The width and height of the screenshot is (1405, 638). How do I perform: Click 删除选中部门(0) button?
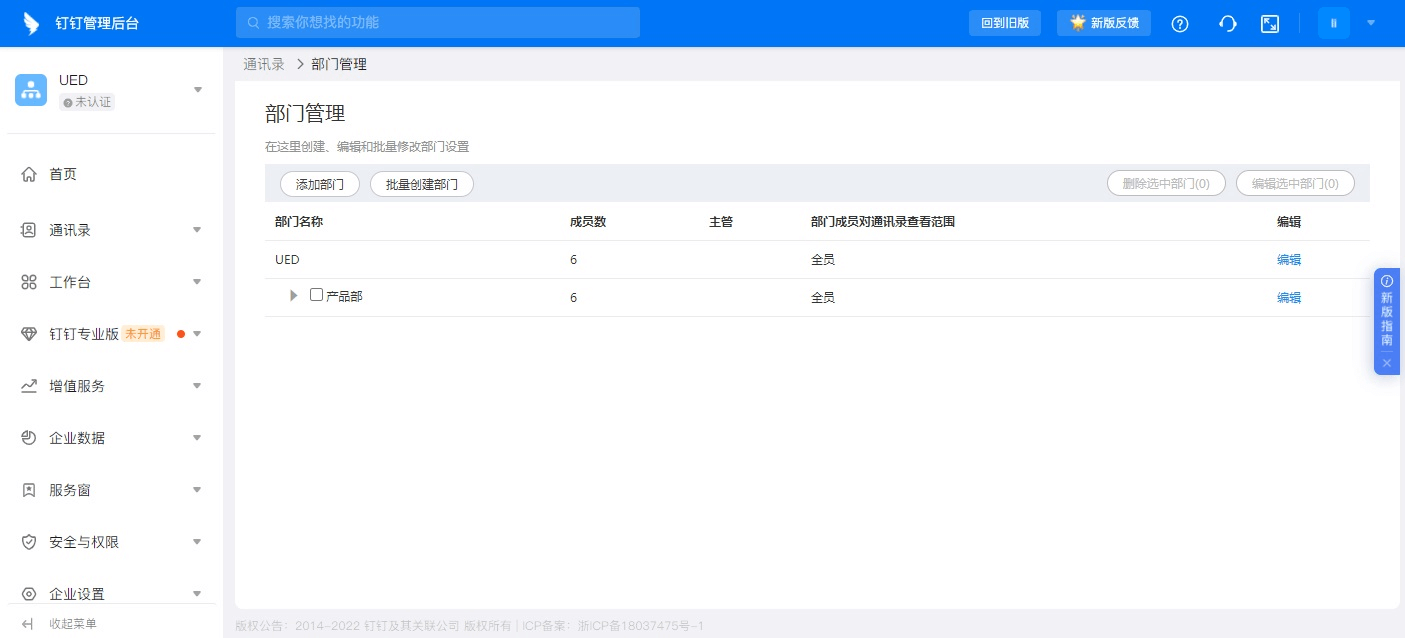pos(1166,184)
